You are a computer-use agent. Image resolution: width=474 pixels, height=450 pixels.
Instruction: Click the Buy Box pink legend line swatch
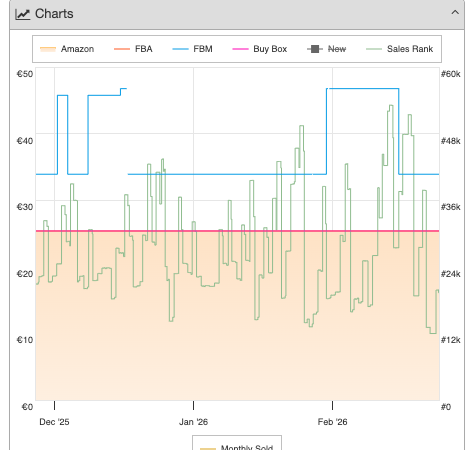(x=240, y=49)
